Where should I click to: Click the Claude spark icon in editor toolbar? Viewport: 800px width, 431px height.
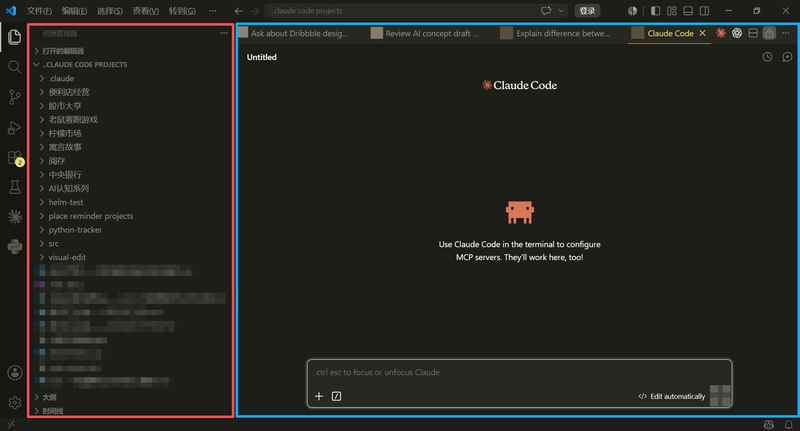pyautogui.click(x=720, y=33)
